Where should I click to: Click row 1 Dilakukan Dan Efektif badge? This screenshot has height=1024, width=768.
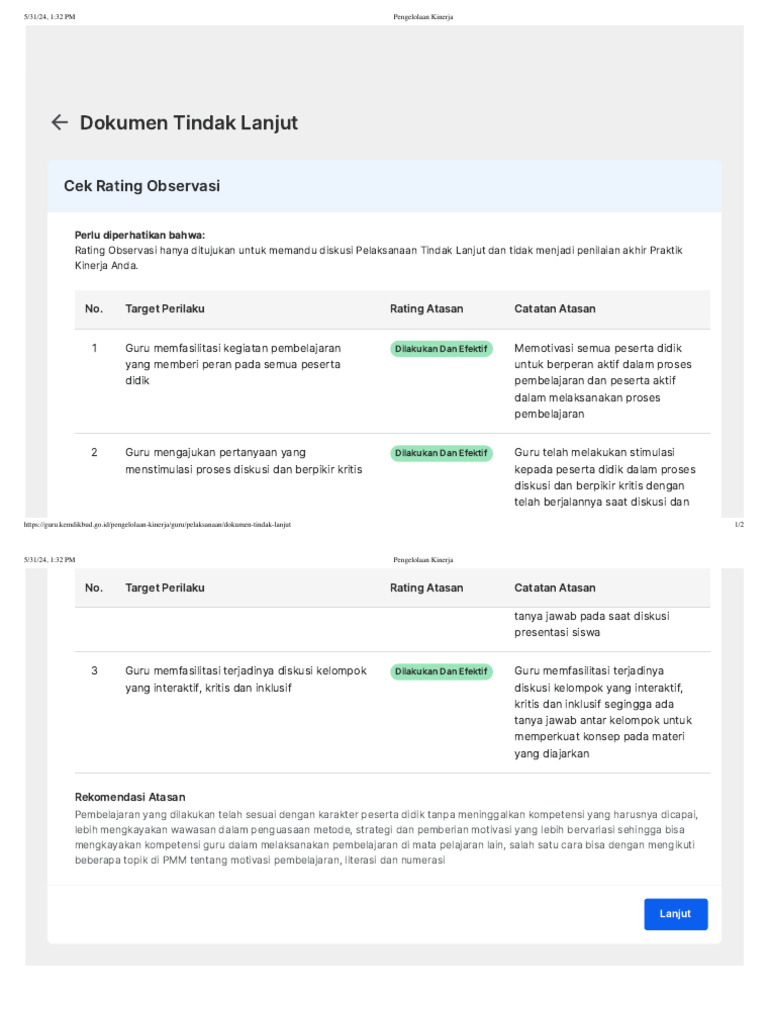[x=441, y=349]
